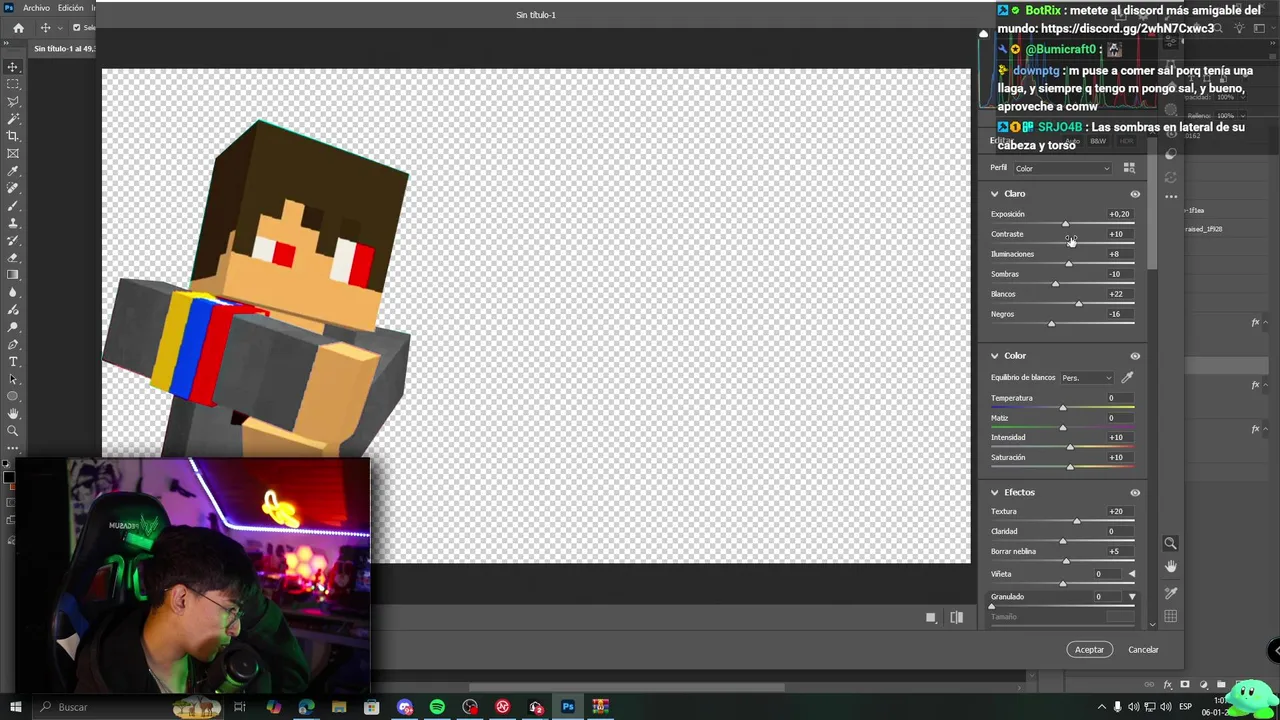Open Discord from the taskbar
The image size is (1280, 720).
[404, 707]
